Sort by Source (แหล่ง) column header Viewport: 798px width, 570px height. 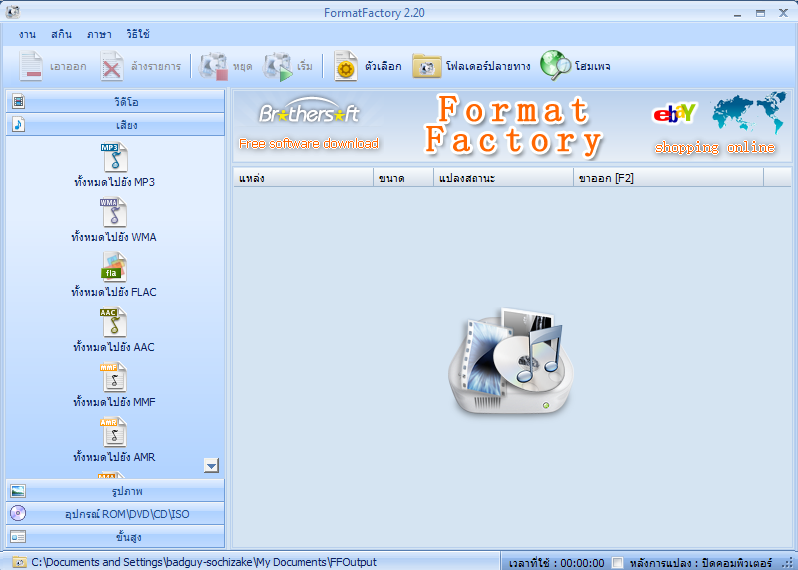(x=303, y=178)
